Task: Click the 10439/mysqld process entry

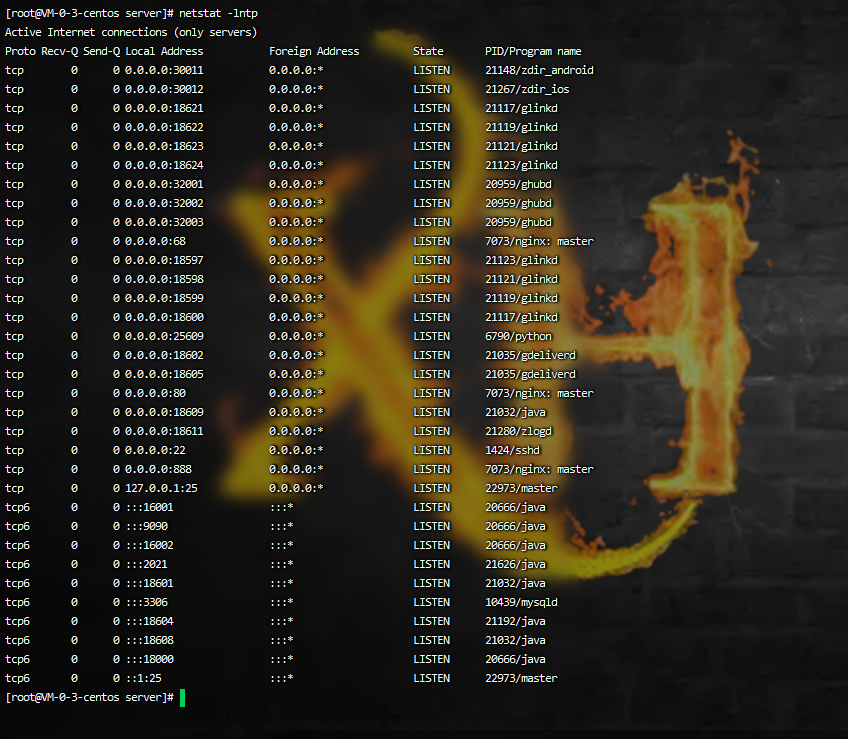Action: click(x=521, y=602)
